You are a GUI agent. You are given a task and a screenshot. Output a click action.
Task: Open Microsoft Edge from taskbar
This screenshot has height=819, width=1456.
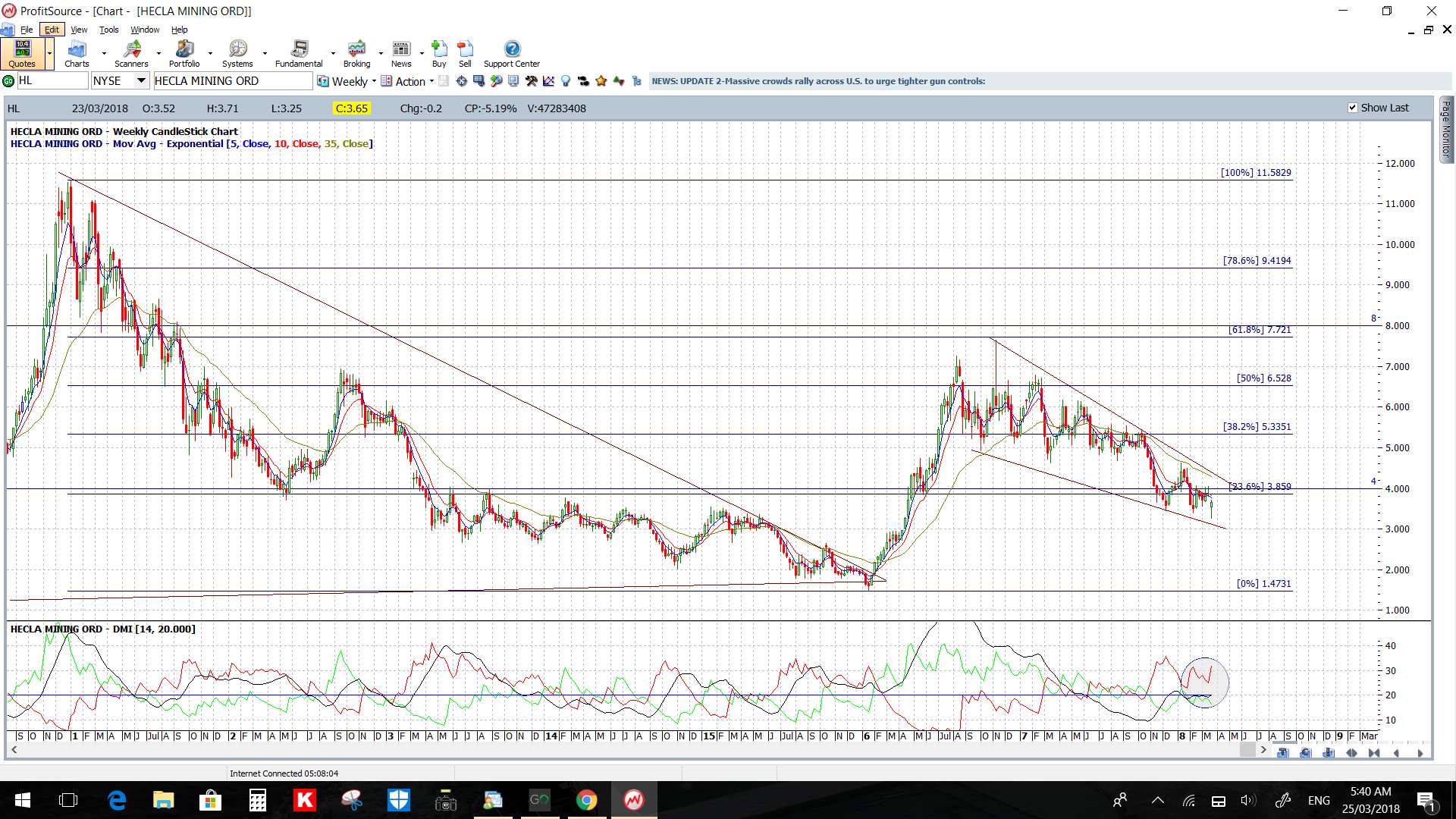(117, 800)
